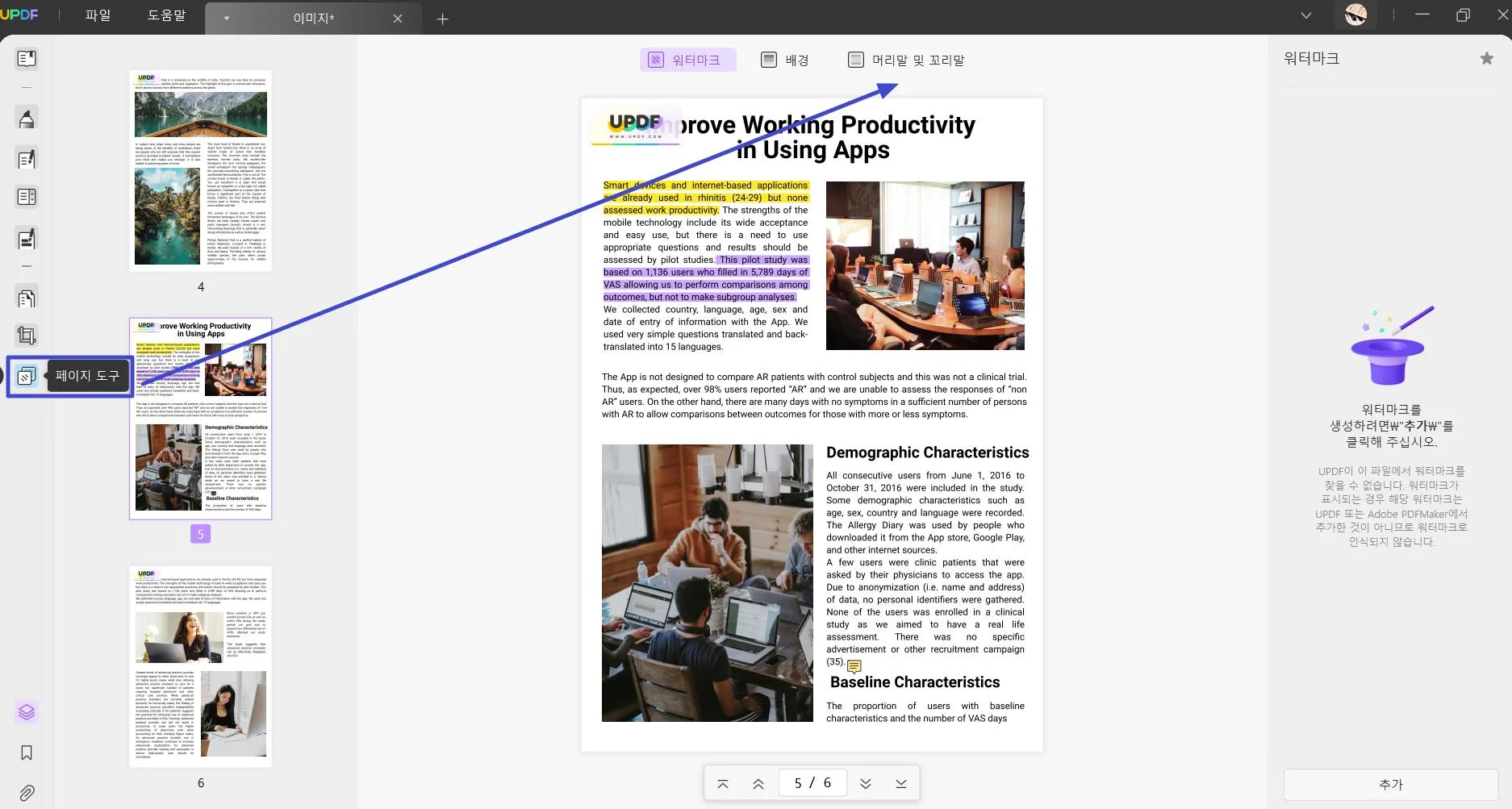Select page 4 thumbnail

(201, 170)
